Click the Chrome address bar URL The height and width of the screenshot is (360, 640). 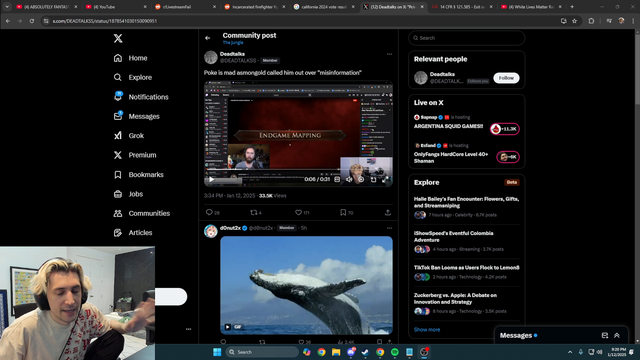click(x=105, y=21)
